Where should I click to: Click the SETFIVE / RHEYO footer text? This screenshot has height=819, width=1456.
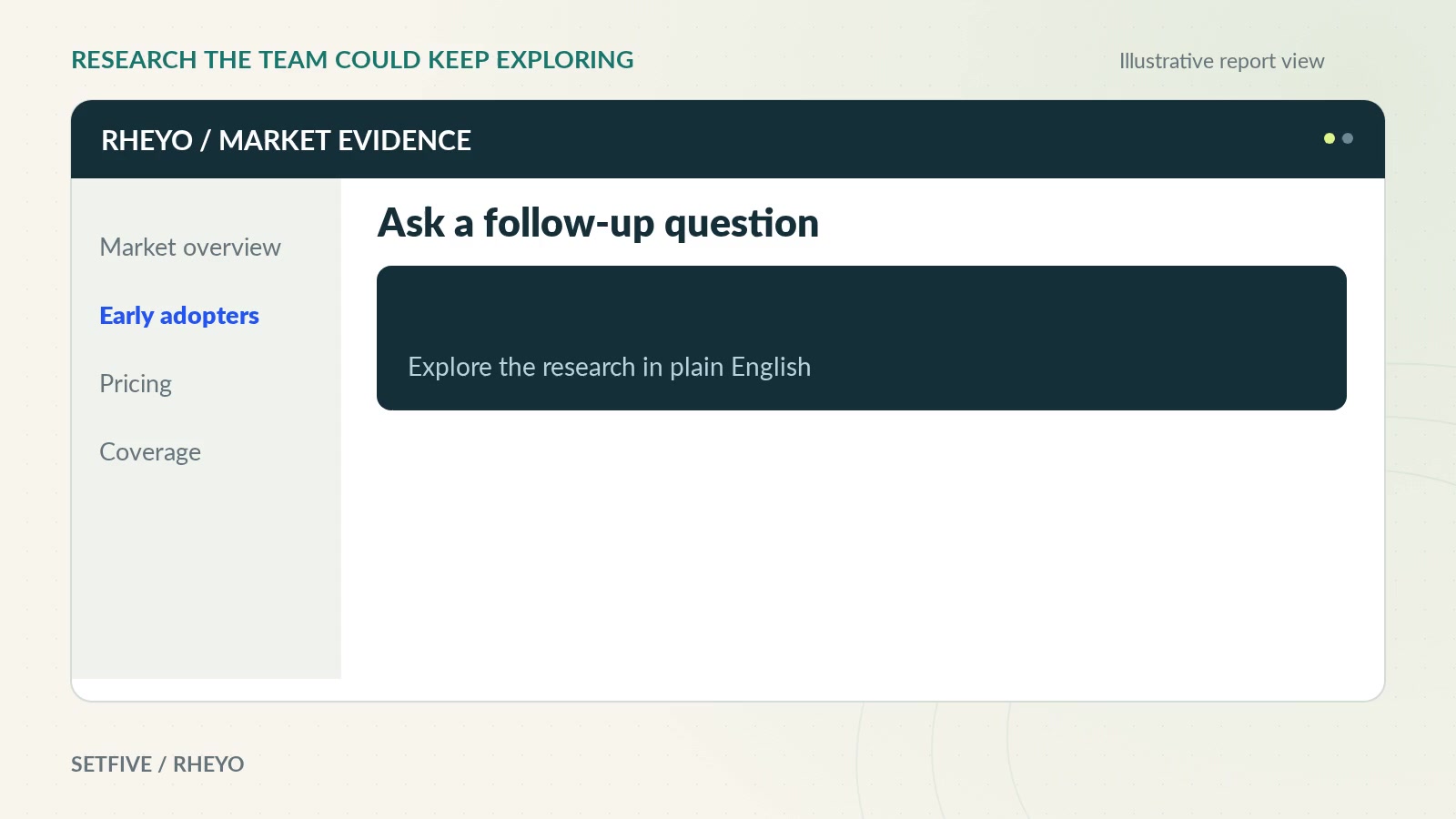[157, 764]
